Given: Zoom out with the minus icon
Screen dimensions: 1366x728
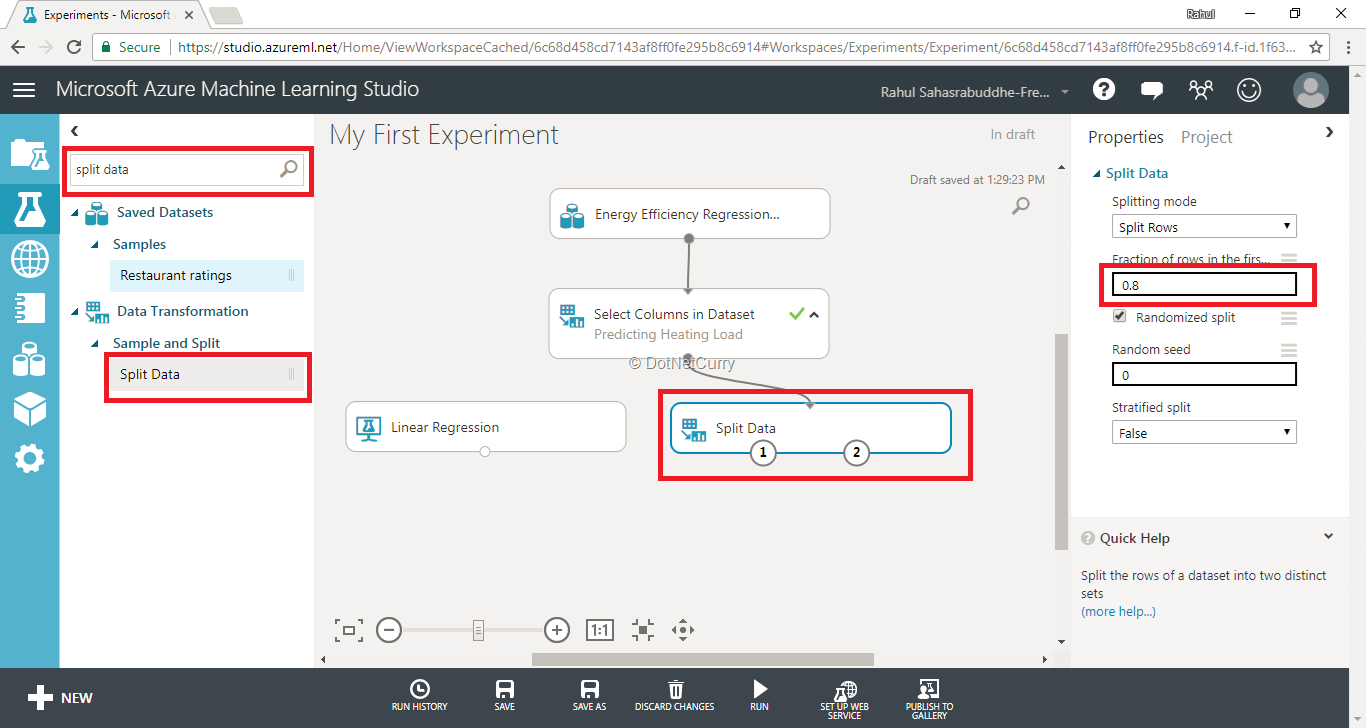Looking at the screenshot, I should (x=389, y=630).
